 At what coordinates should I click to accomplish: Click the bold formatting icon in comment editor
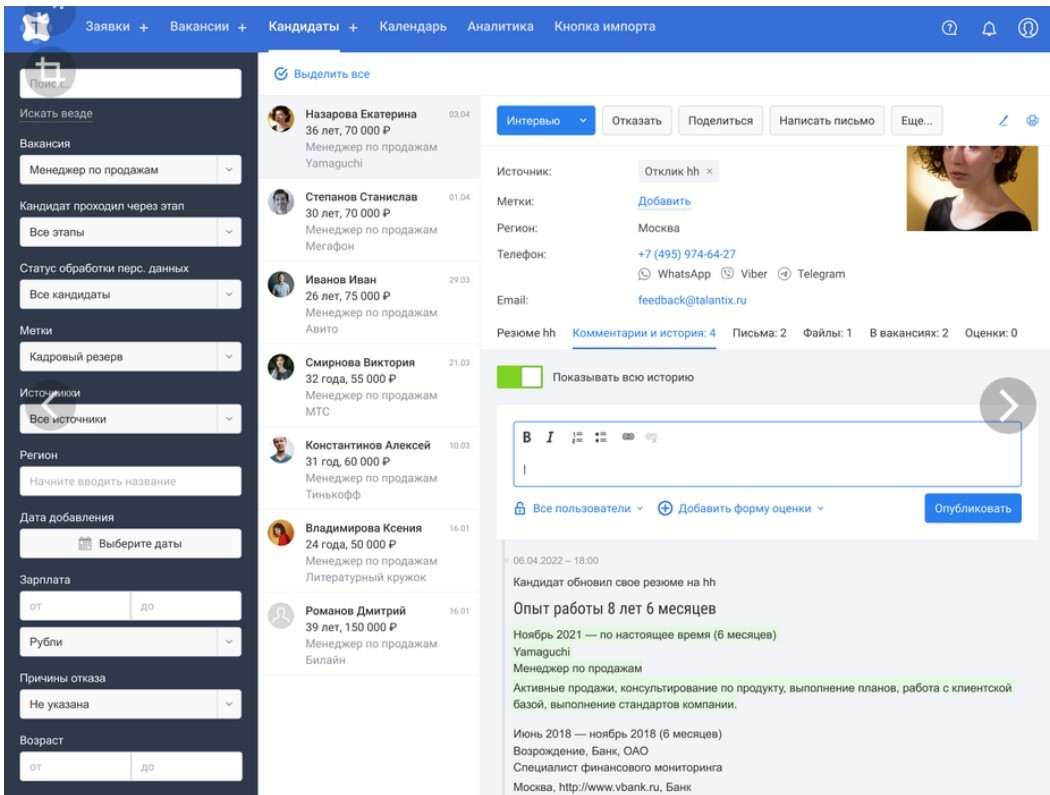coord(527,438)
